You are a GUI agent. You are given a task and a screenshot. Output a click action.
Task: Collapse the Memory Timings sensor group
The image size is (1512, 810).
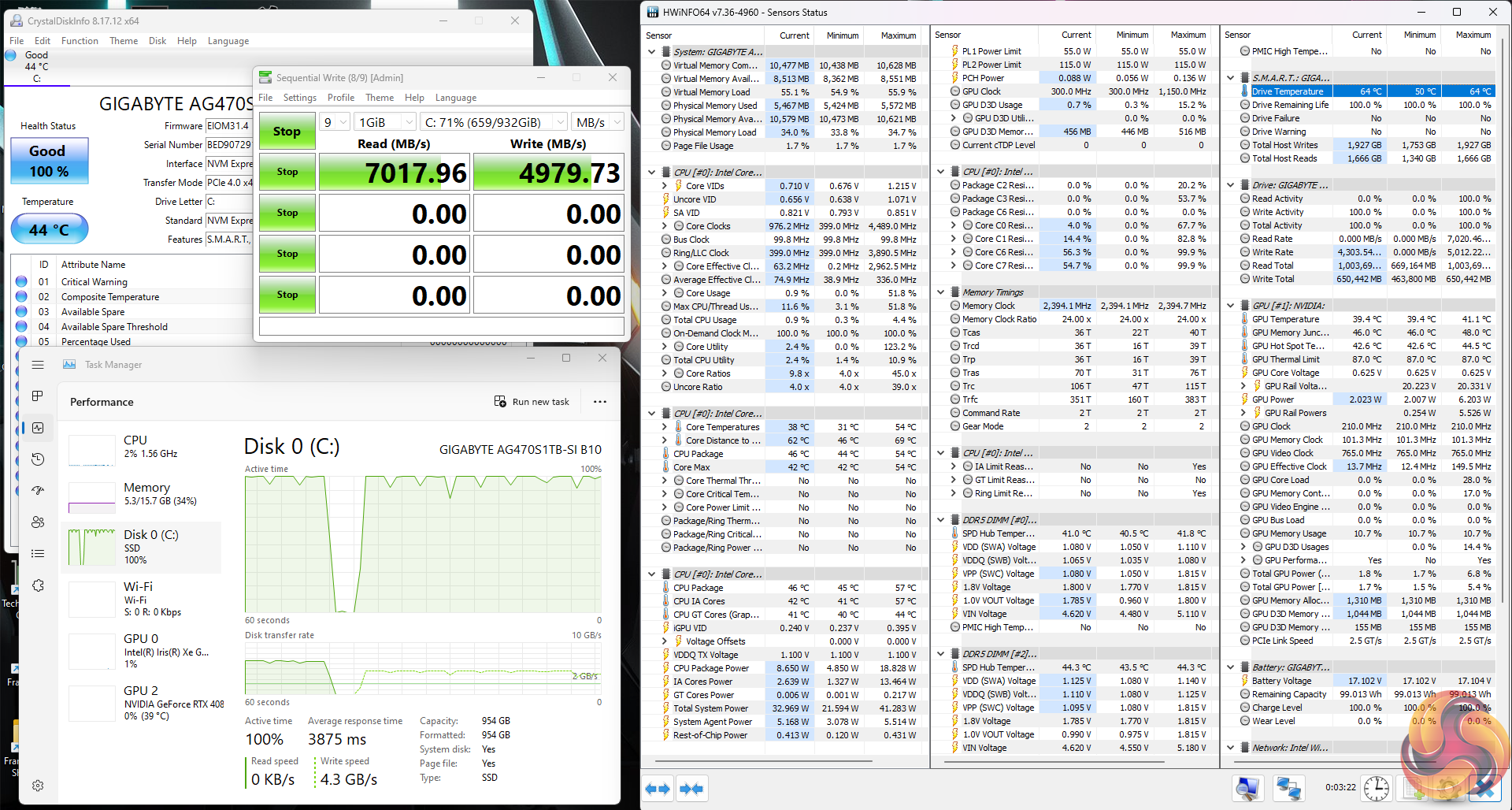tap(941, 292)
